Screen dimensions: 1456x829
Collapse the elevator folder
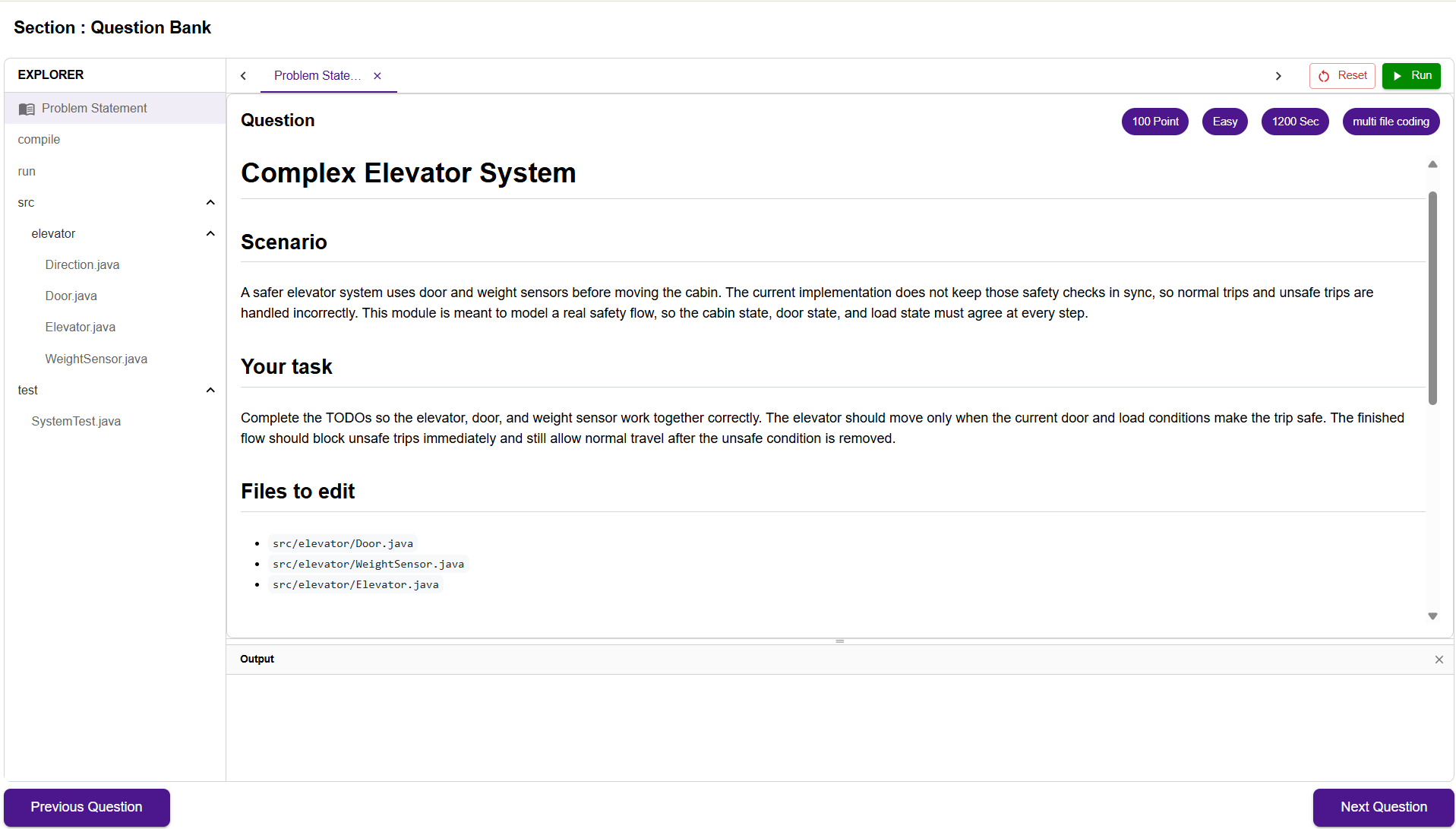pos(210,234)
